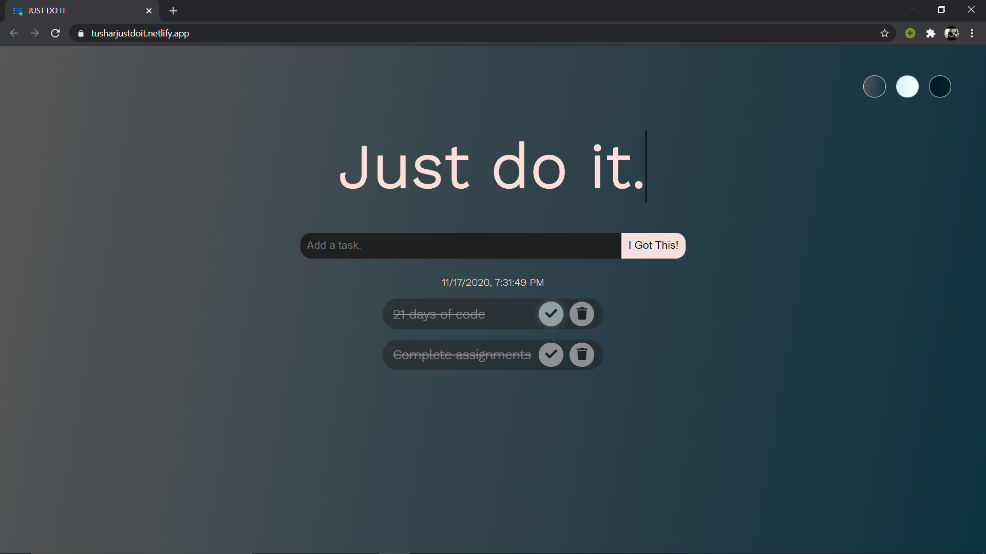
Task: Click the 'Complete assignments' task text
Action: coord(462,355)
